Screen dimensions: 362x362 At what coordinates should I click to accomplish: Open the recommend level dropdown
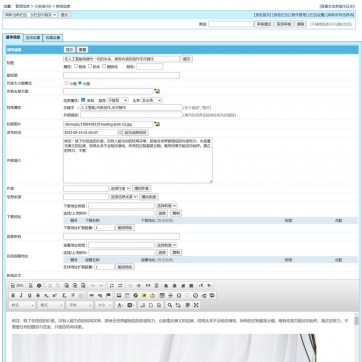click(x=117, y=100)
